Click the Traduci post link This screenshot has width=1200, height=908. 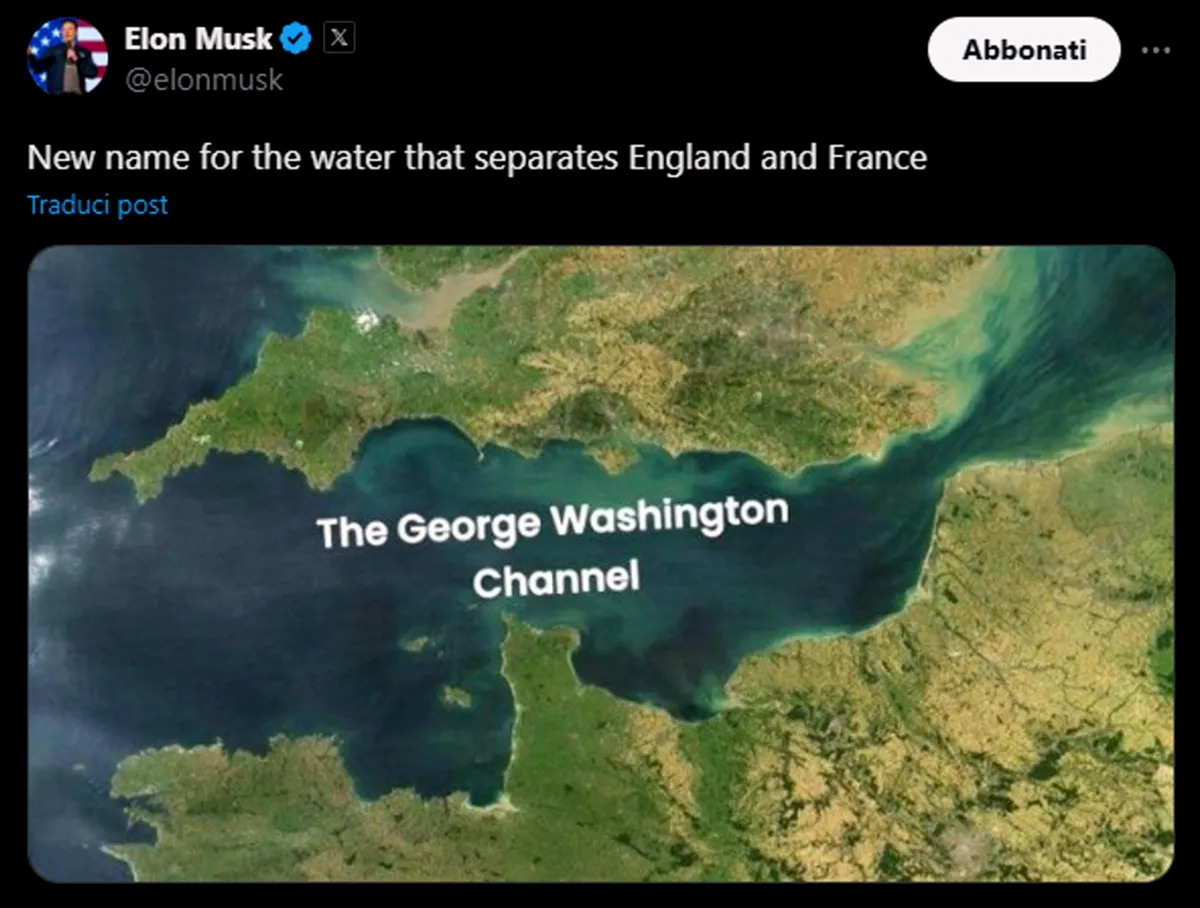coord(97,205)
